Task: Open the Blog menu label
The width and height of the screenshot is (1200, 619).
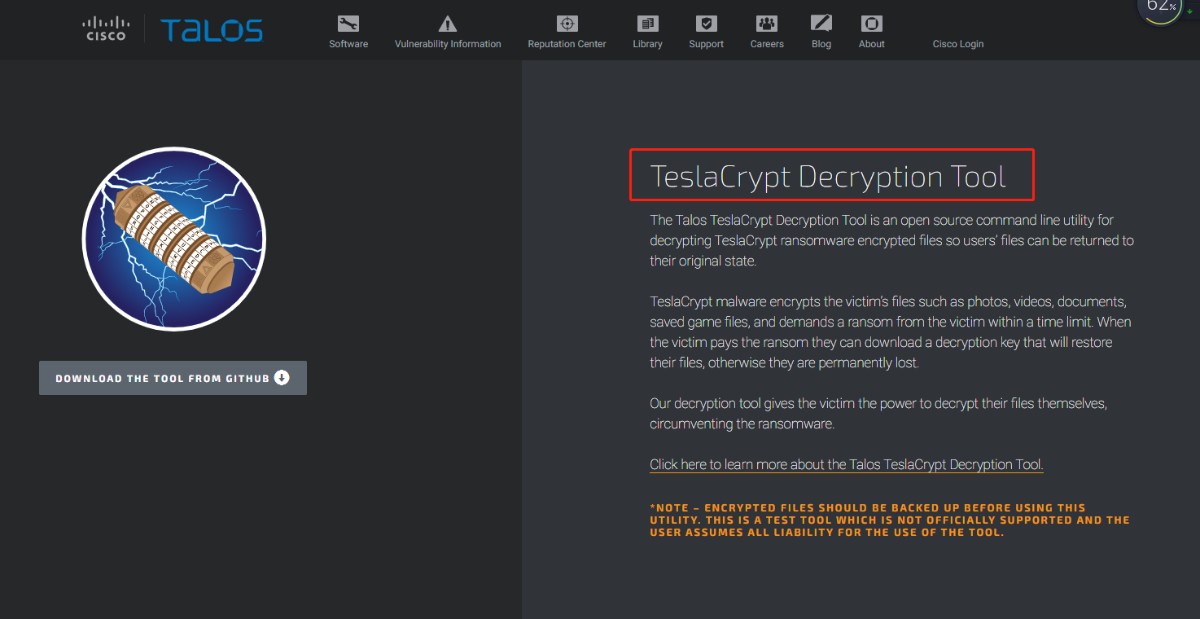Action: pyautogui.click(x=821, y=44)
